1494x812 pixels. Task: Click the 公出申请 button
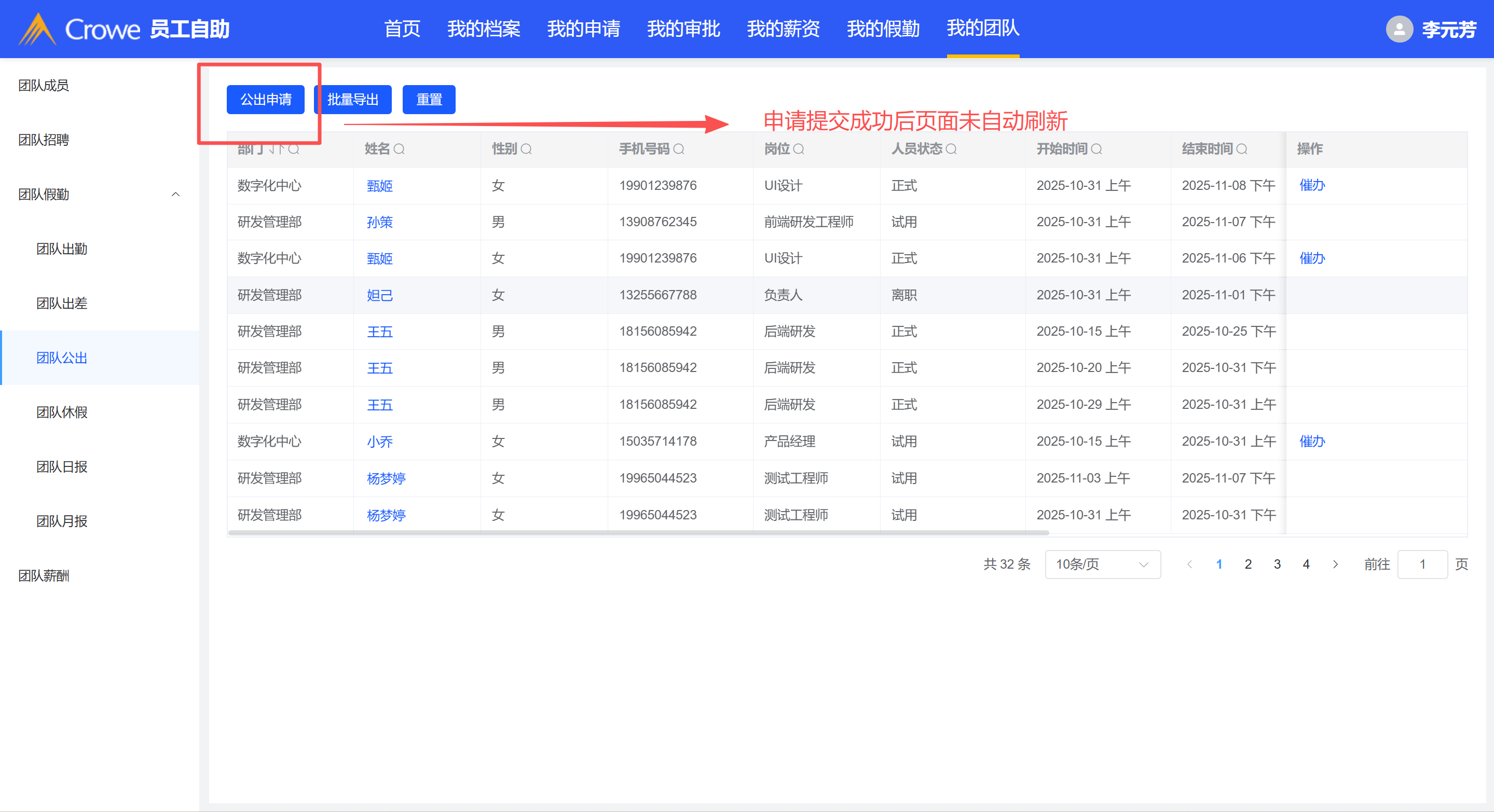pos(266,100)
